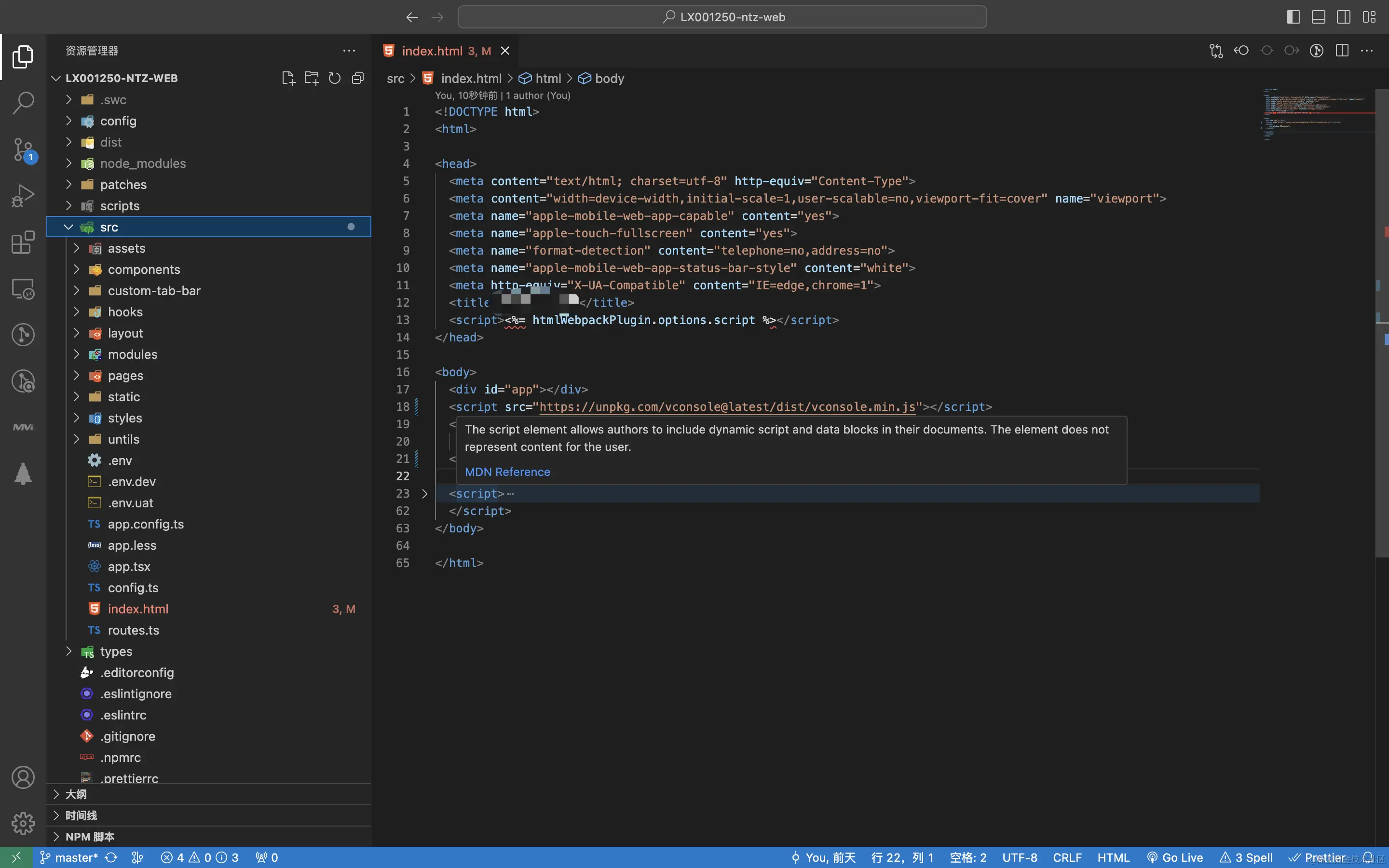Open explorer views and more actions menu
The image size is (1389, 868).
(x=349, y=51)
